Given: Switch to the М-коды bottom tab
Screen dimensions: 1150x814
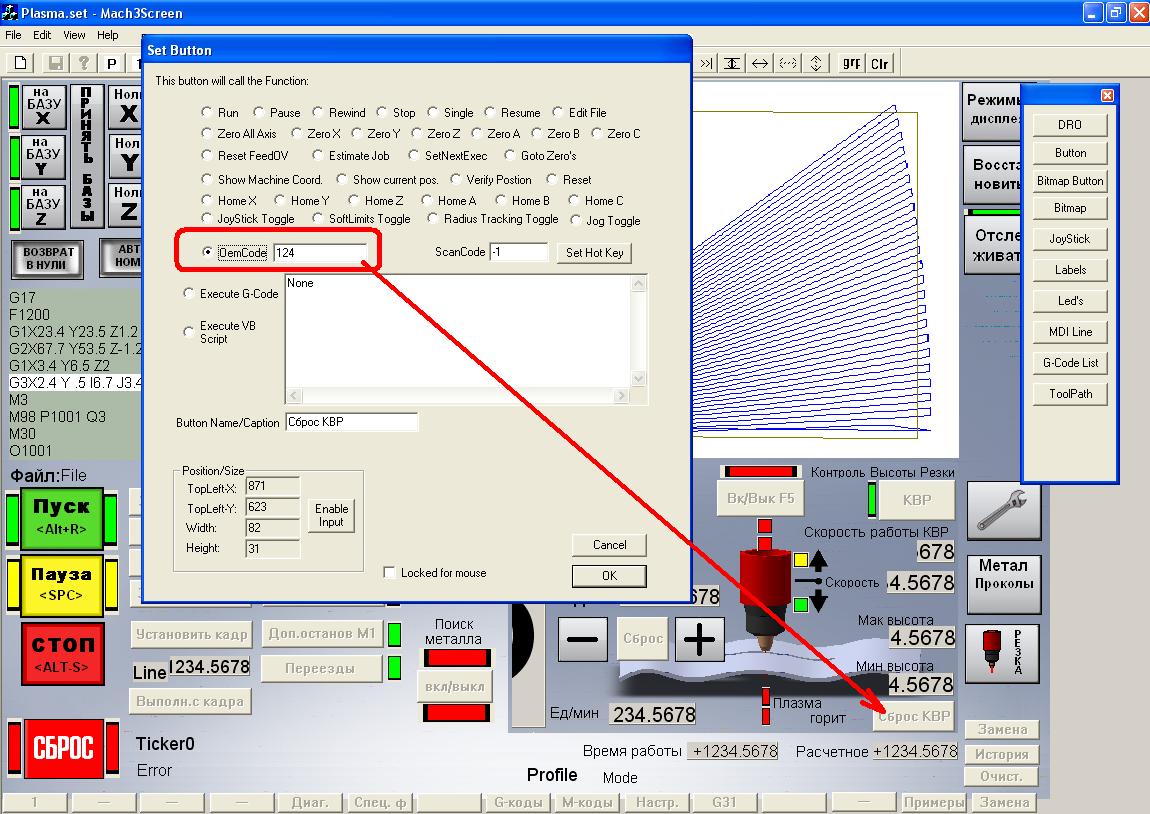Looking at the screenshot, I should (x=587, y=803).
